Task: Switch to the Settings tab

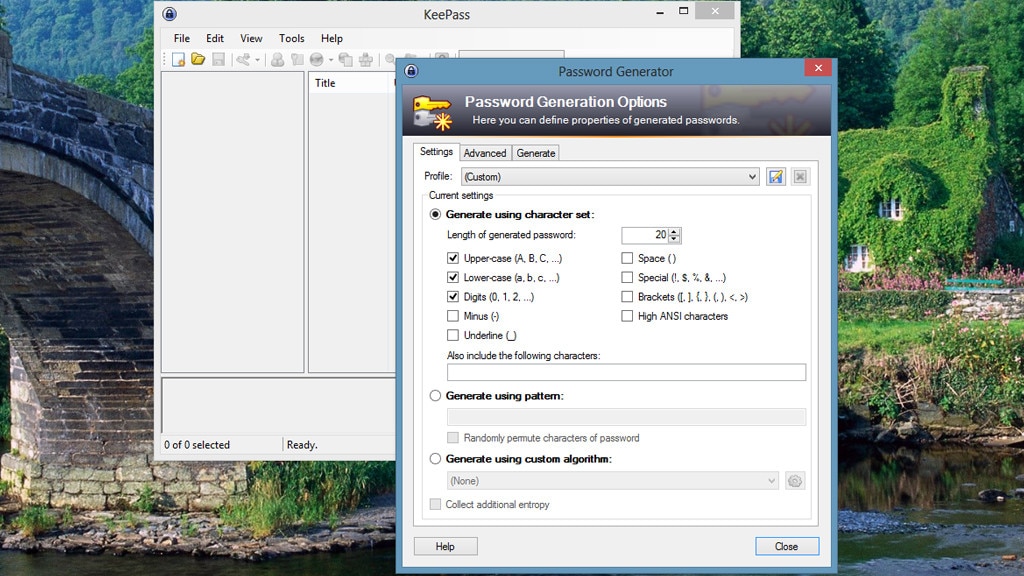Action: [436, 152]
